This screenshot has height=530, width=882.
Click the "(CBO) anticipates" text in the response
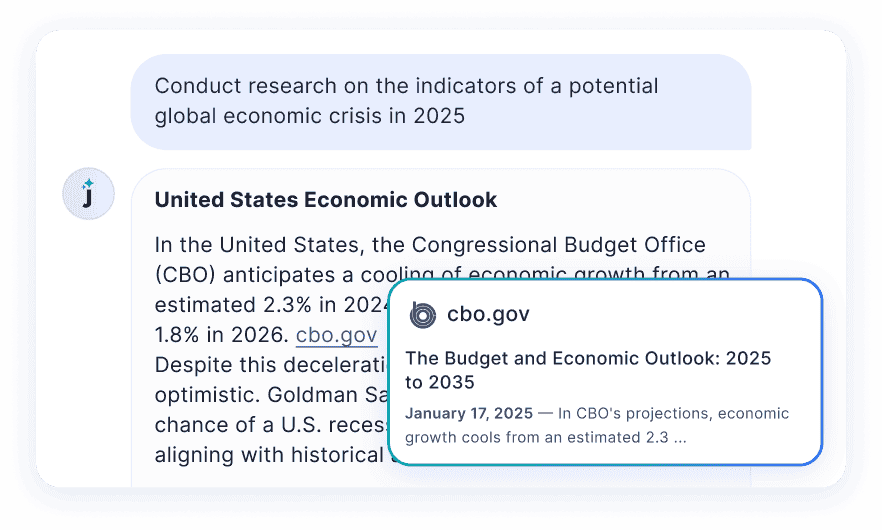pyautogui.click(x=248, y=275)
